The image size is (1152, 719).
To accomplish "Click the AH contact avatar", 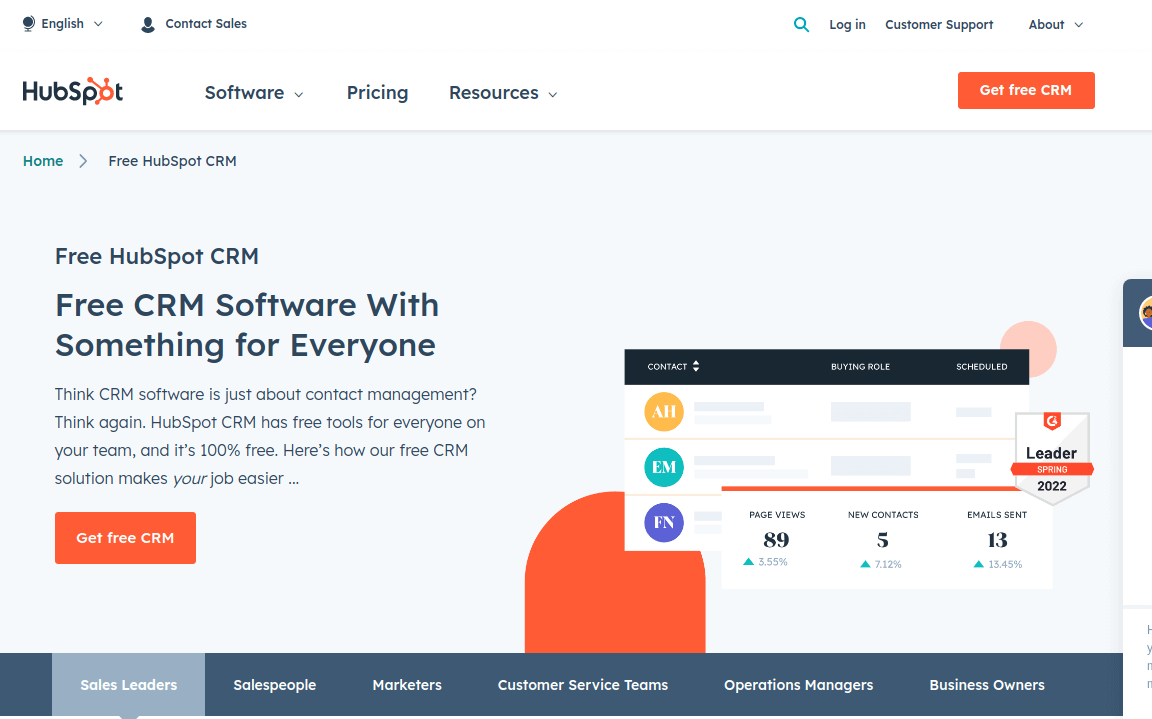I will point(664,411).
